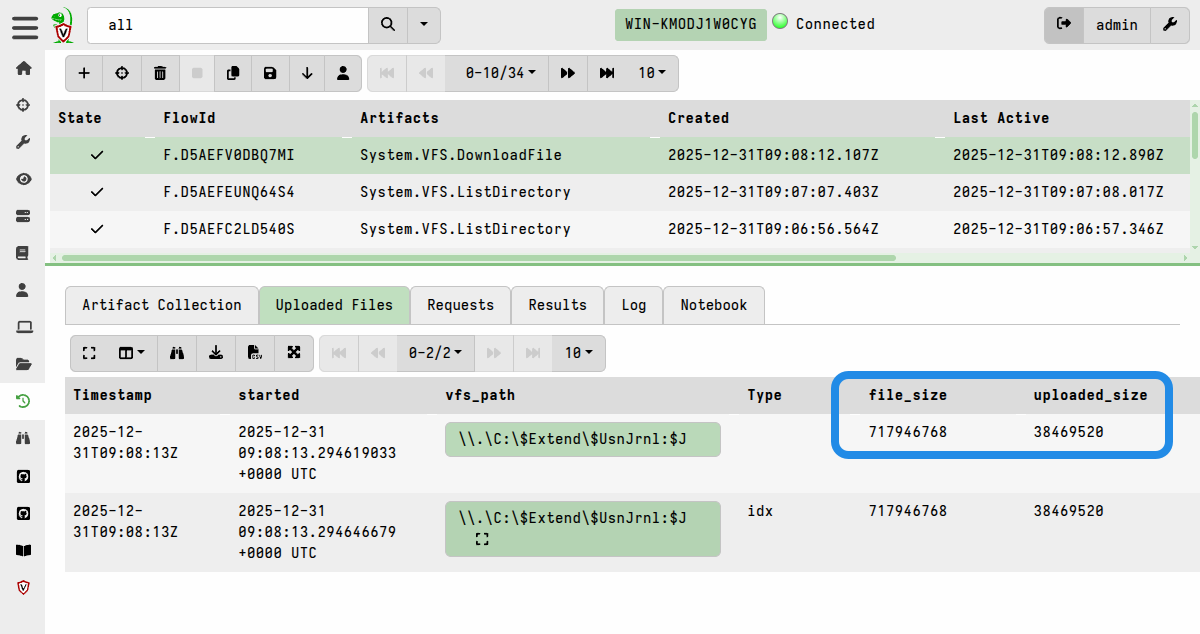Toggle full screen for uploads table
This screenshot has height=634, width=1200.
point(89,353)
